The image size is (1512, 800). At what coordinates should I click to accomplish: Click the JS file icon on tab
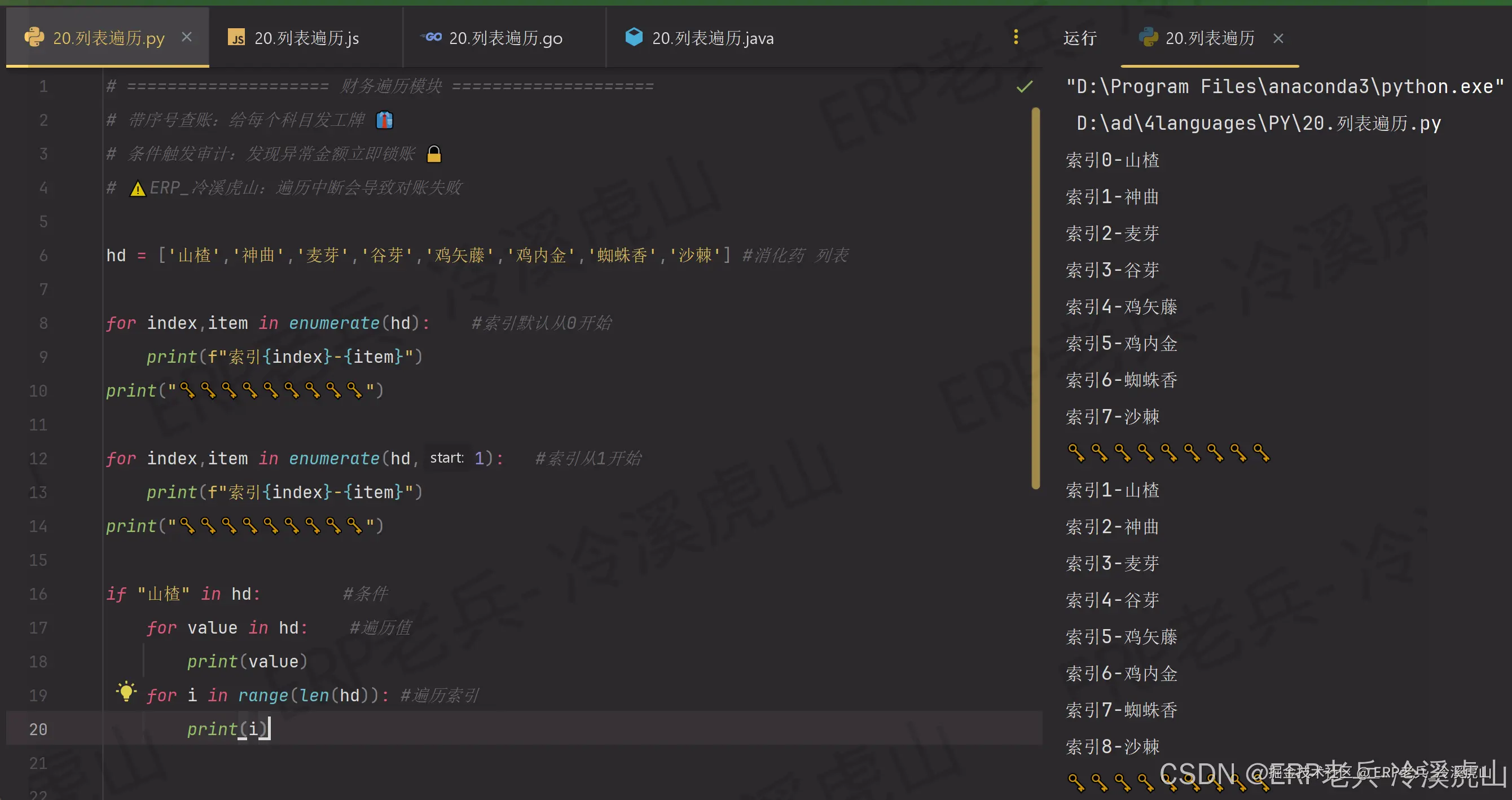236,38
